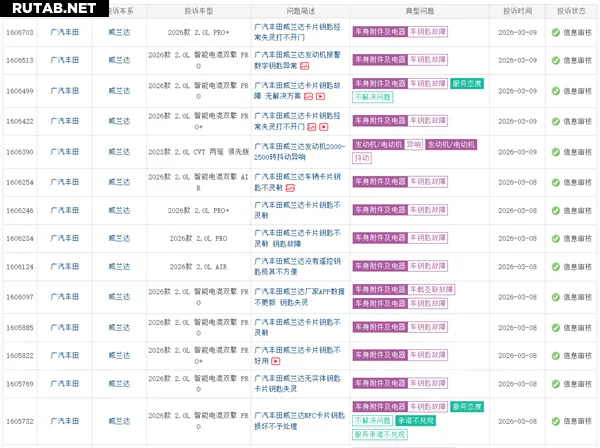Image resolution: width=600 pixels, height=448 pixels.
Task: Click green status check icon in row 1606097
Action: [556, 296]
